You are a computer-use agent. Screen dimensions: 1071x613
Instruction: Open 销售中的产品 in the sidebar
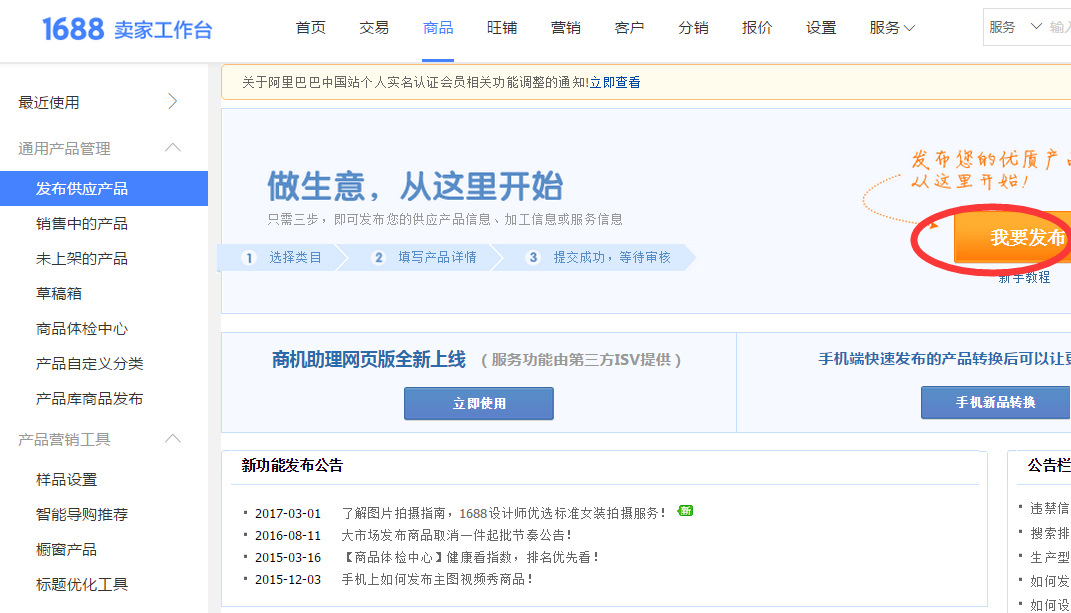pyautogui.click(x=82, y=223)
